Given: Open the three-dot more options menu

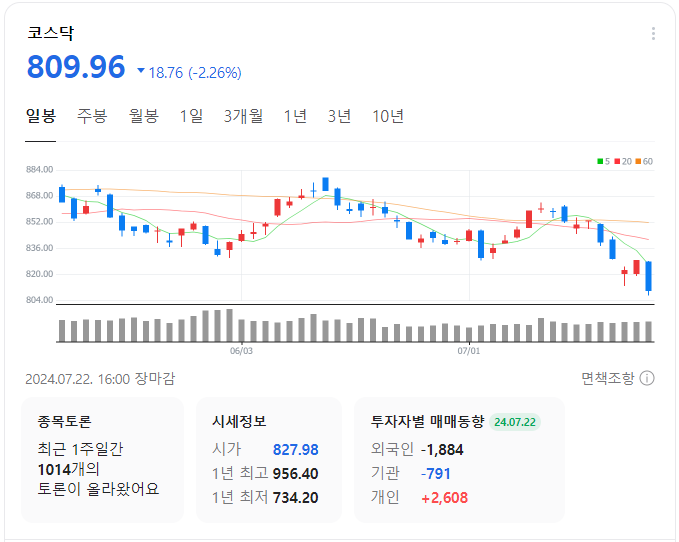Looking at the screenshot, I should [x=653, y=33].
